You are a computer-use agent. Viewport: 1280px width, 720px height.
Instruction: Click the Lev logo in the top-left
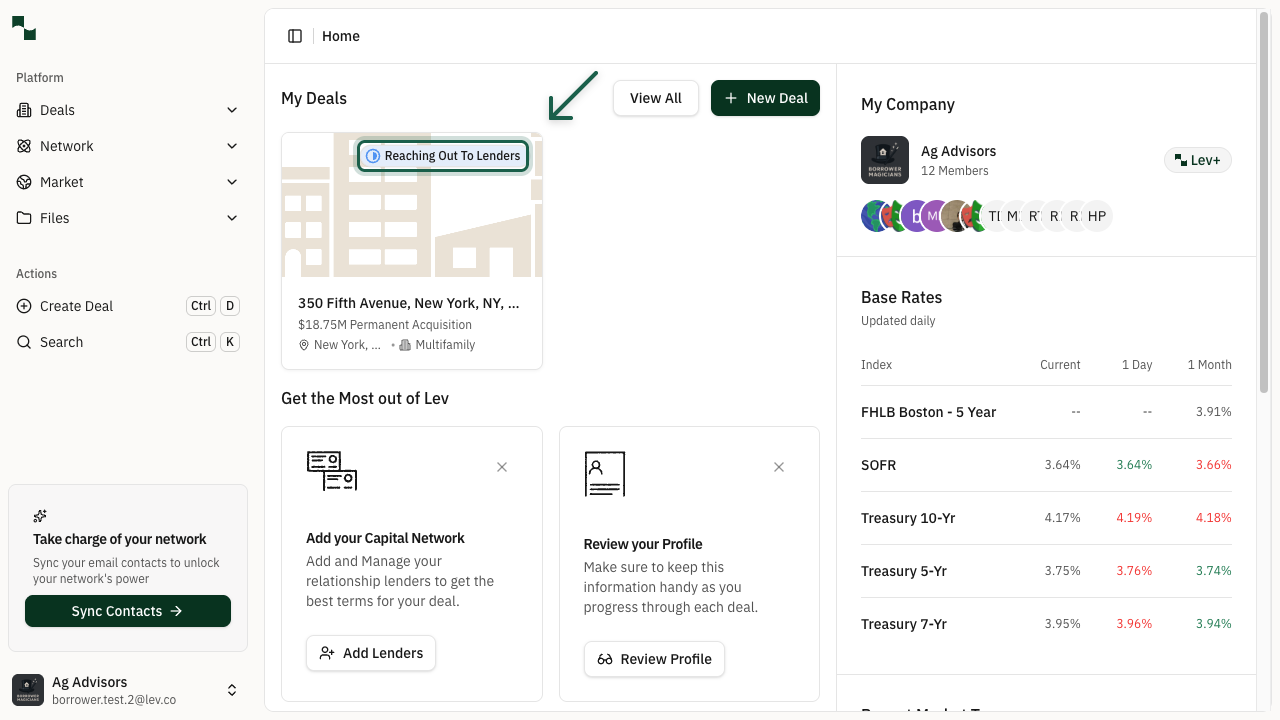(23, 28)
